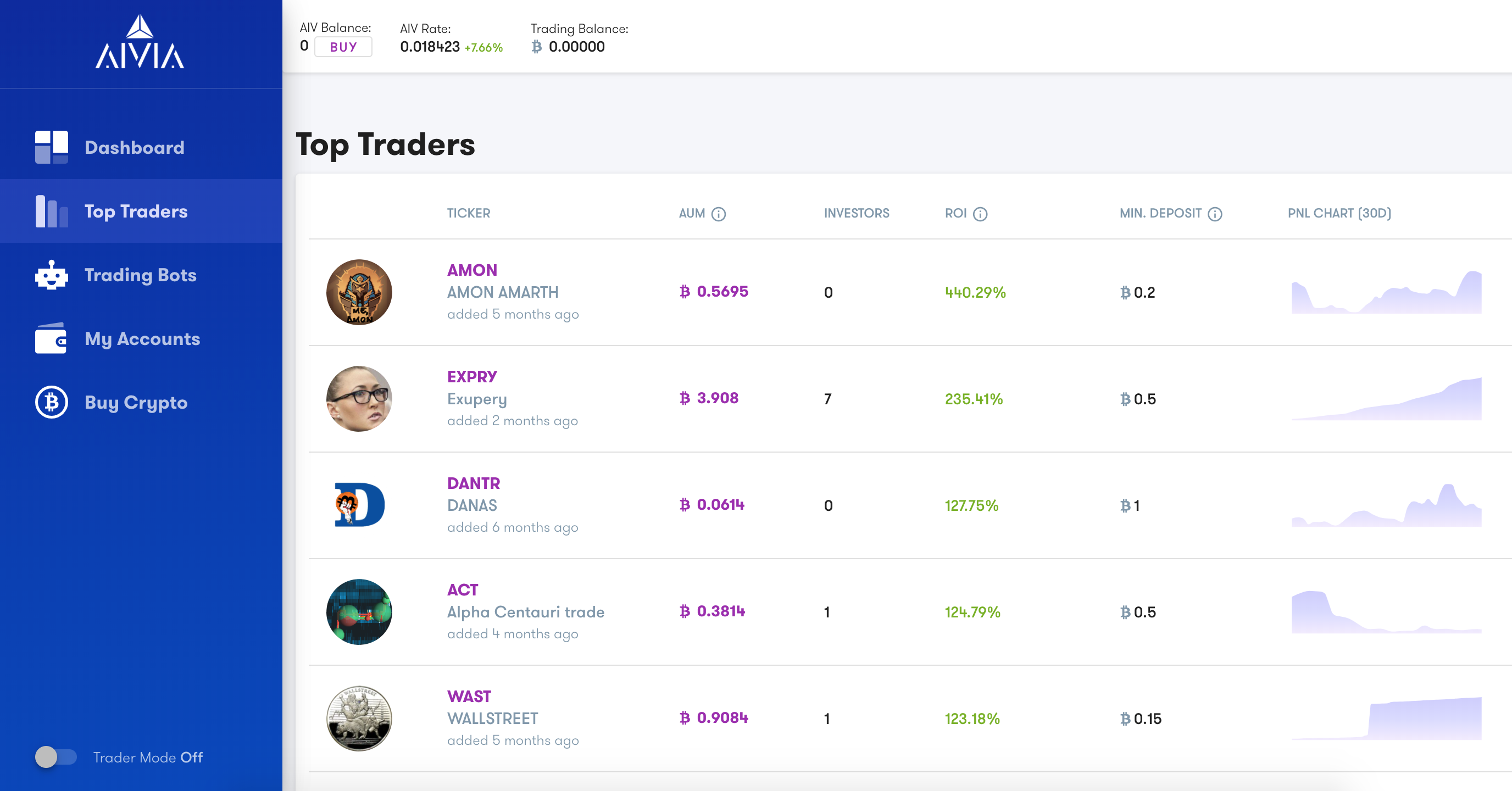Click the Trading Balance bitcoin symbol
The image size is (1512, 791).
pos(536,47)
